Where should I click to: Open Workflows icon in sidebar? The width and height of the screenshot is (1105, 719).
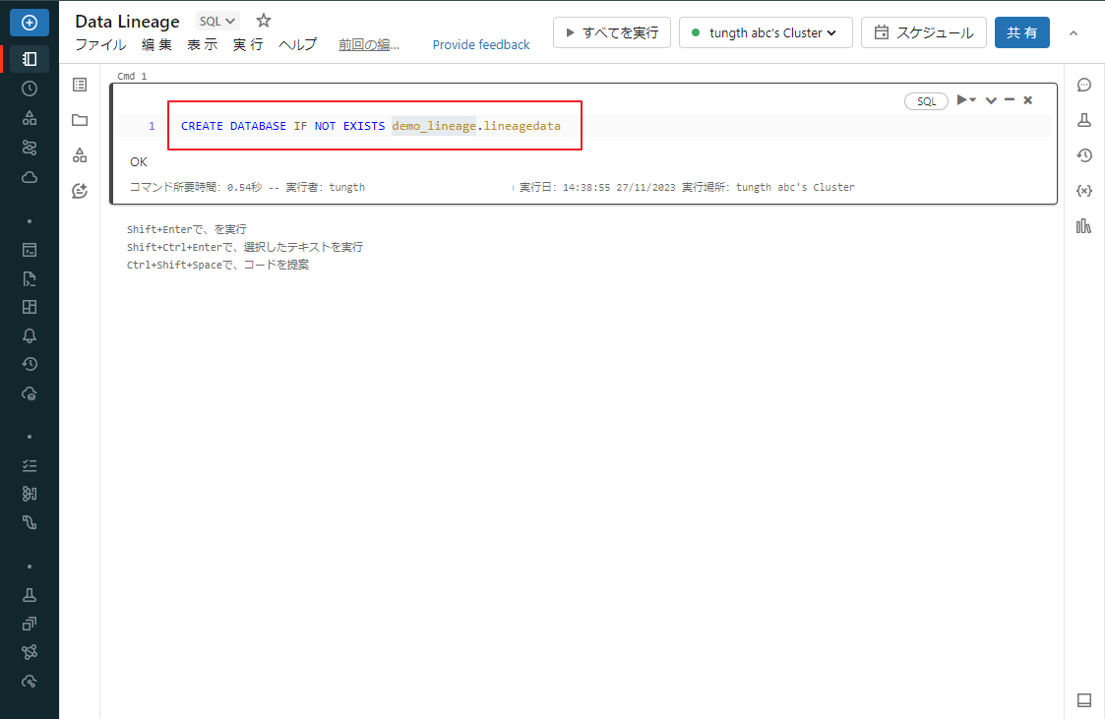(29, 148)
